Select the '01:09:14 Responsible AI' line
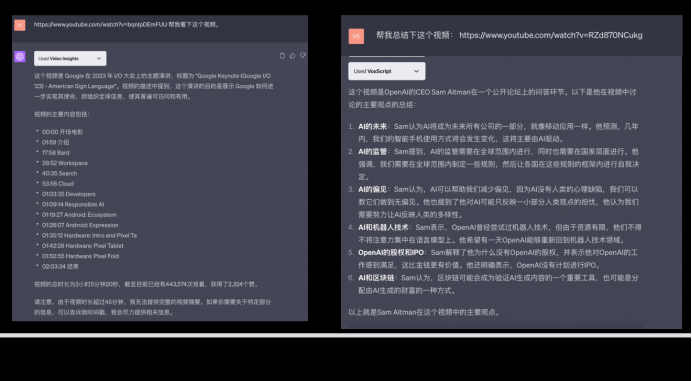The image size is (692, 381). click(x=73, y=204)
